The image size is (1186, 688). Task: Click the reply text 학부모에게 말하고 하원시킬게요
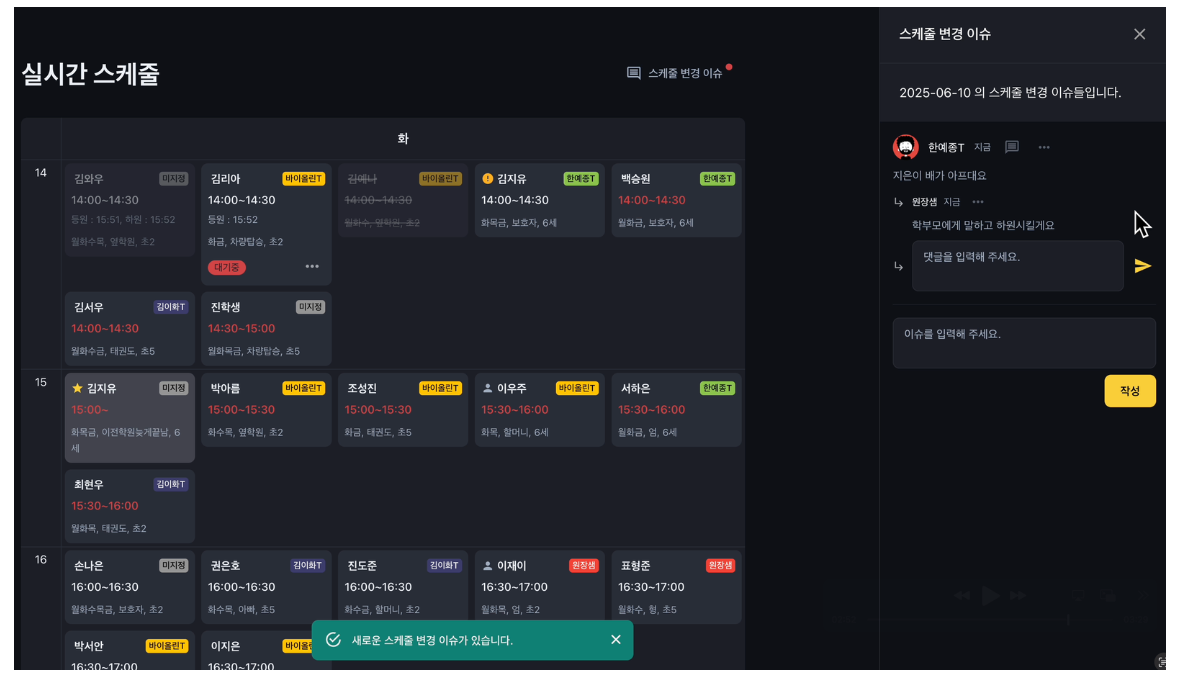click(983, 225)
